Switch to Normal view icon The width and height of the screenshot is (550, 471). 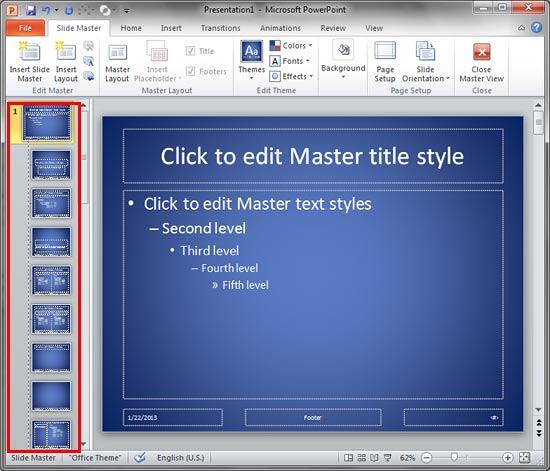point(348,458)
